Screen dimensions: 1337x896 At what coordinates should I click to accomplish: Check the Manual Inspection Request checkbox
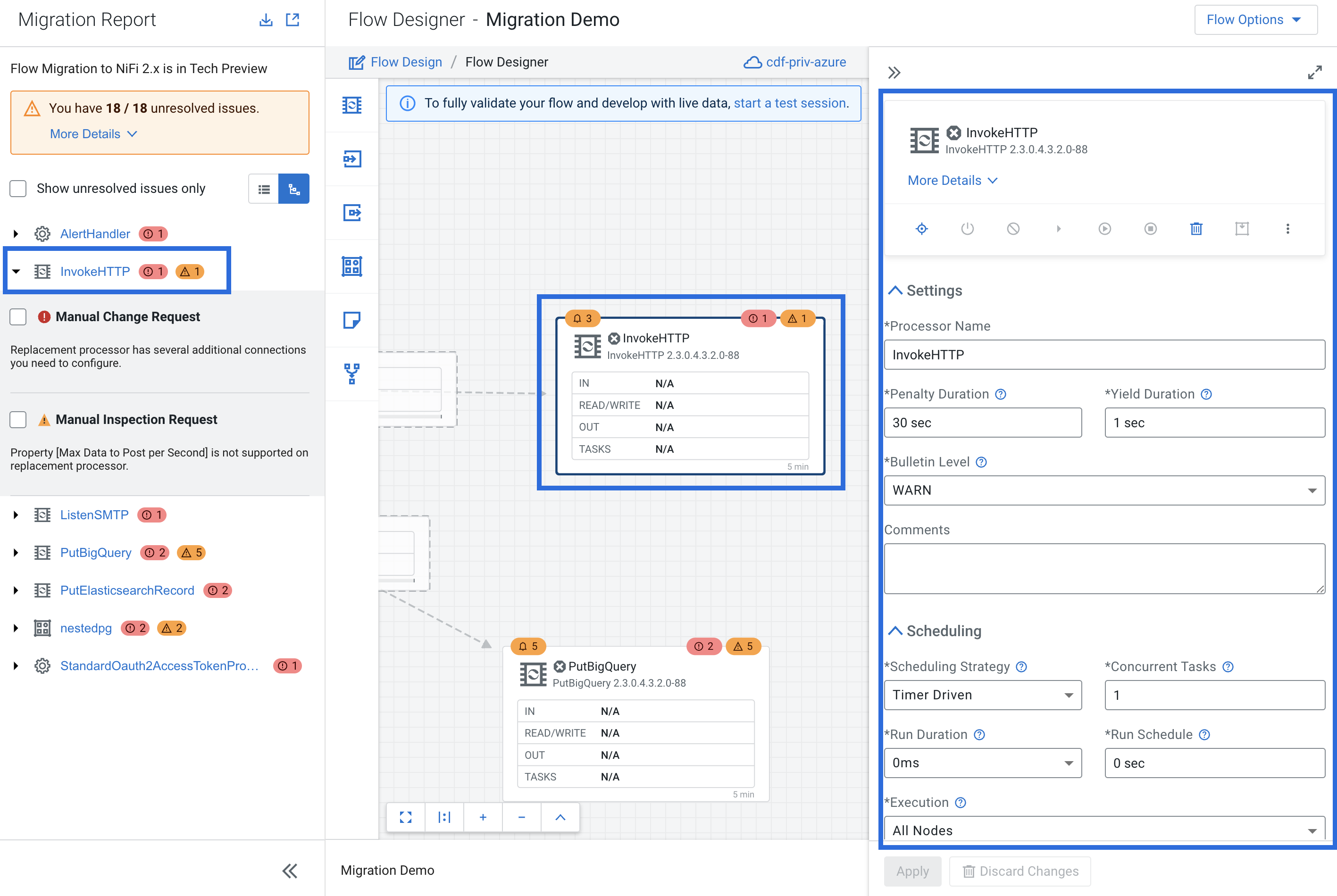tap(18, 419)
